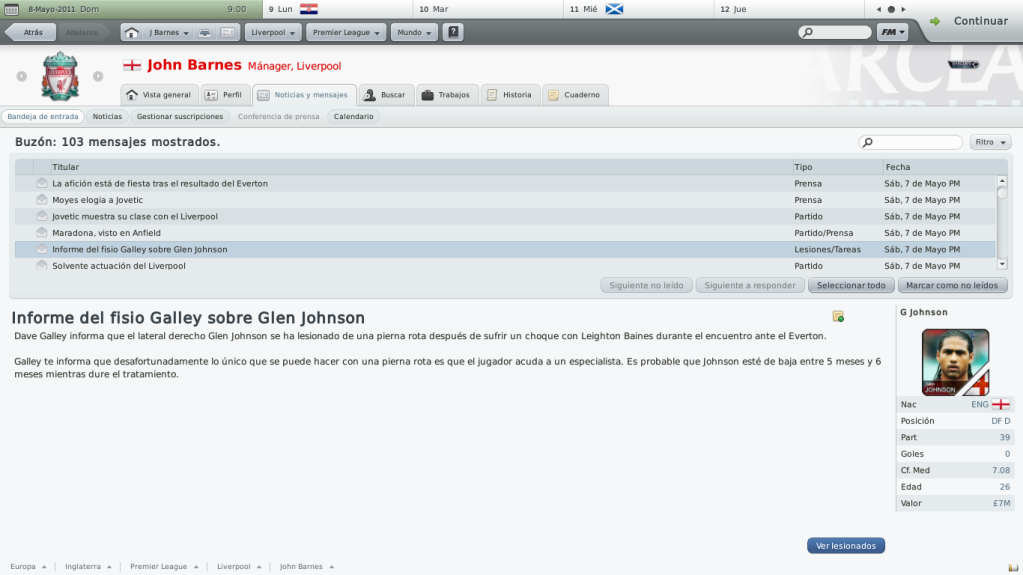The width and height of the screenshot is (1023, 575).
Task: Click the England flag next to John Barnes
Action: pos(132,65)
